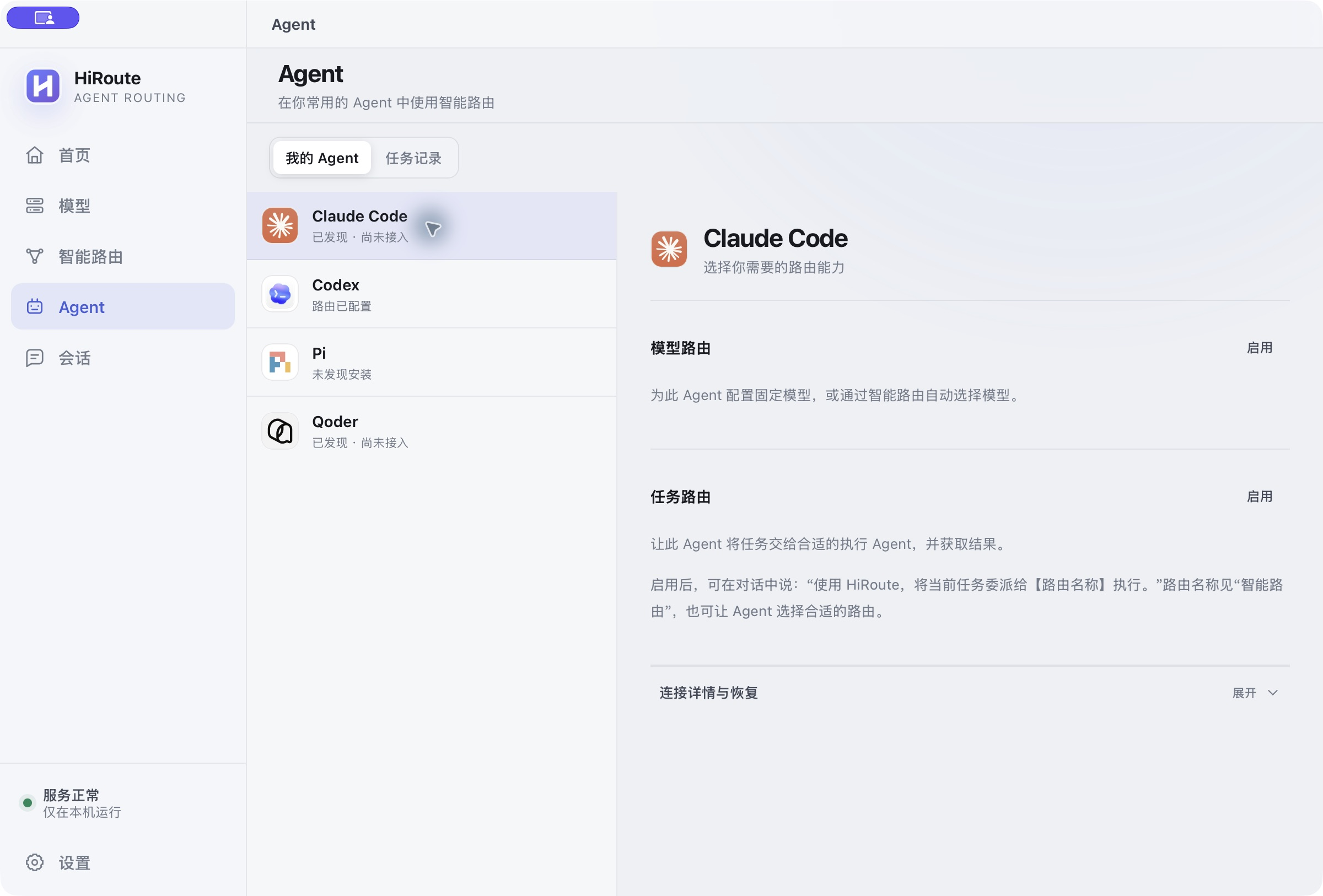This screenshot has height=896, width=1323.
Task: Click the purple screen-share icon at top left
Action: [x=42, y=18]
